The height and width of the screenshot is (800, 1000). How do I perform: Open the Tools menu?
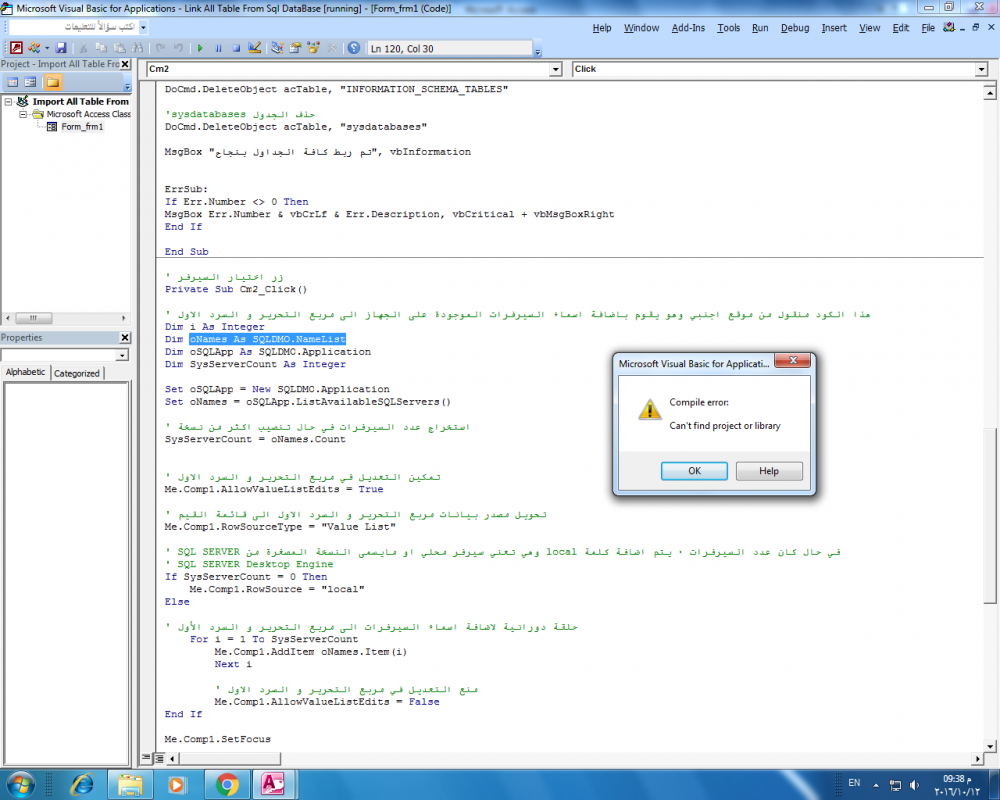pos(728,28)
